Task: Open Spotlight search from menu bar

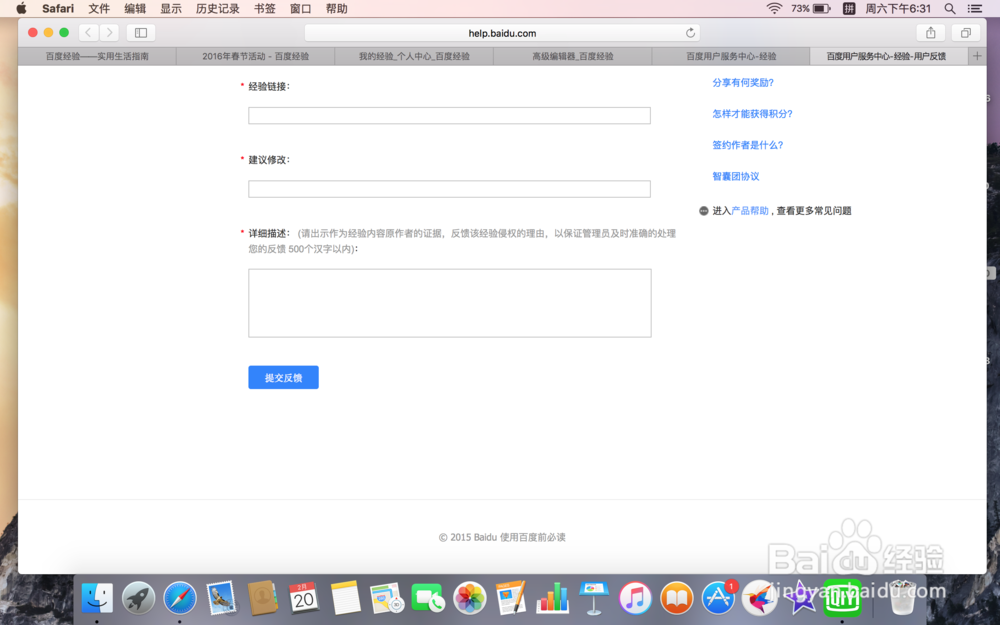Action: point(948,8)
